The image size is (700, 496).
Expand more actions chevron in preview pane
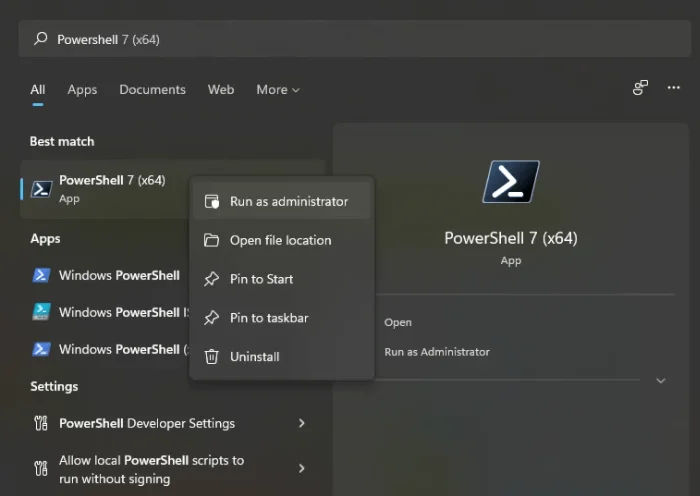661,381
